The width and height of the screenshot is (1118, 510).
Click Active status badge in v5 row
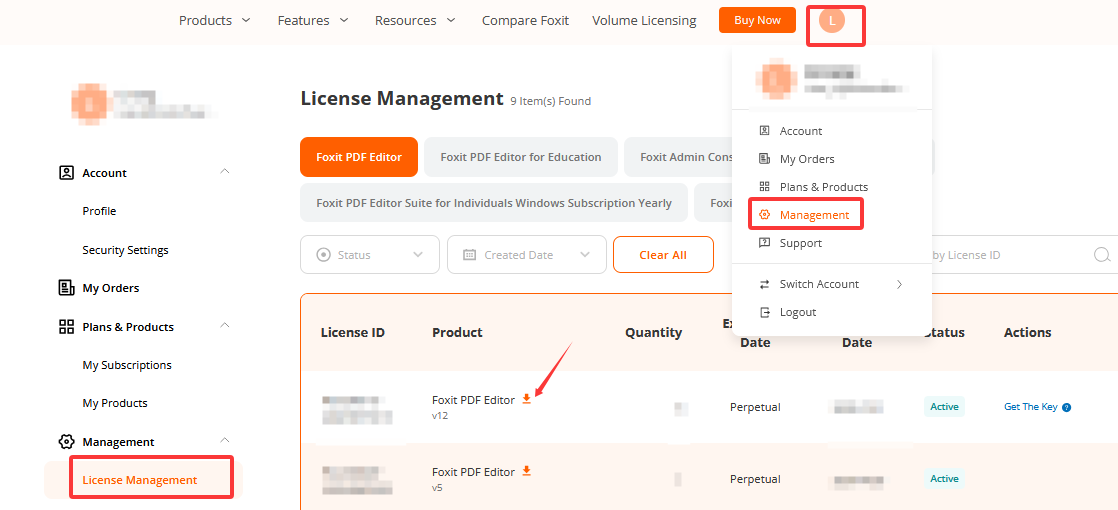coord(944,478)
